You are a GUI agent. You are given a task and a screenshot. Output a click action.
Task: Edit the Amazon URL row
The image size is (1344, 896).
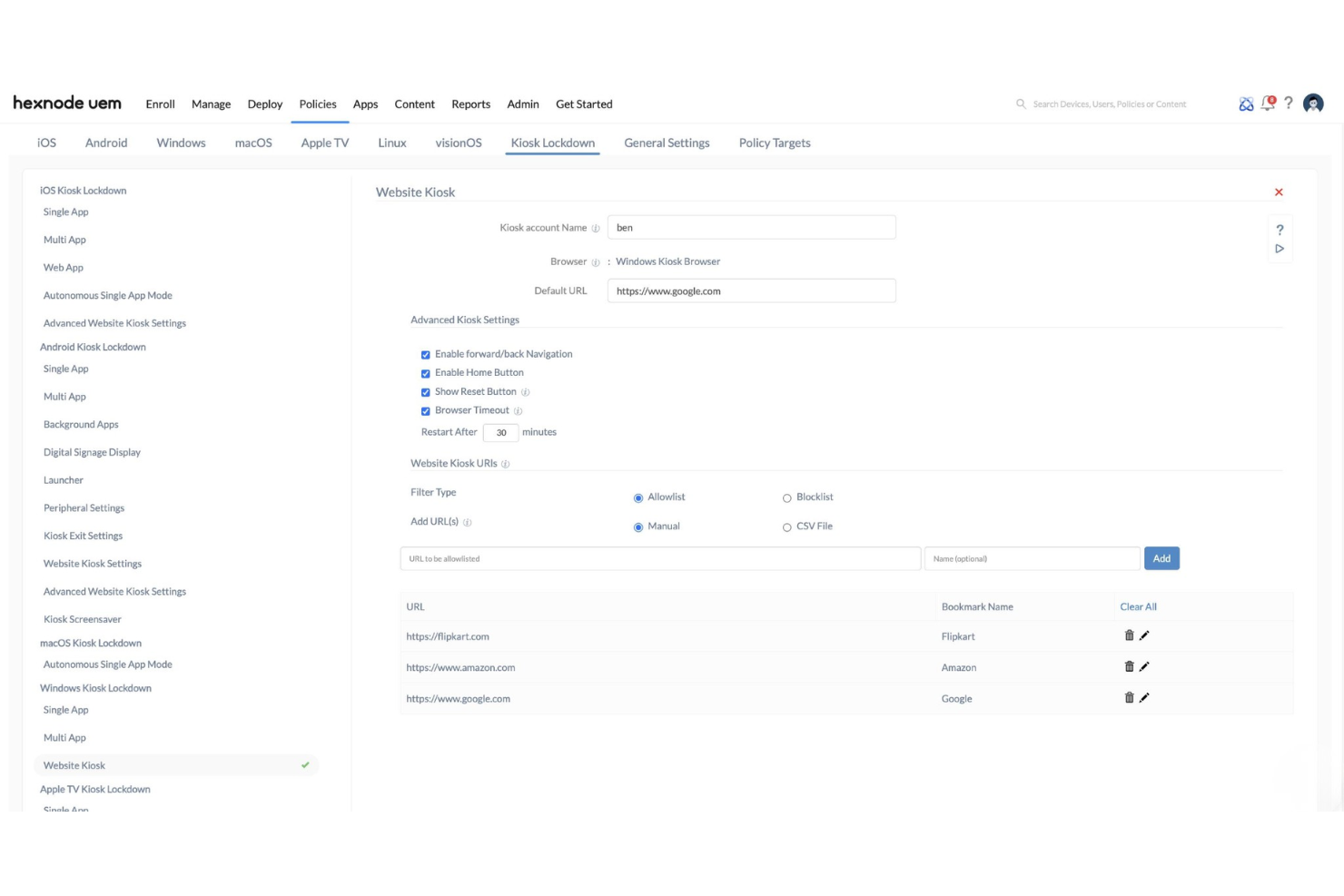point(1144,666)
